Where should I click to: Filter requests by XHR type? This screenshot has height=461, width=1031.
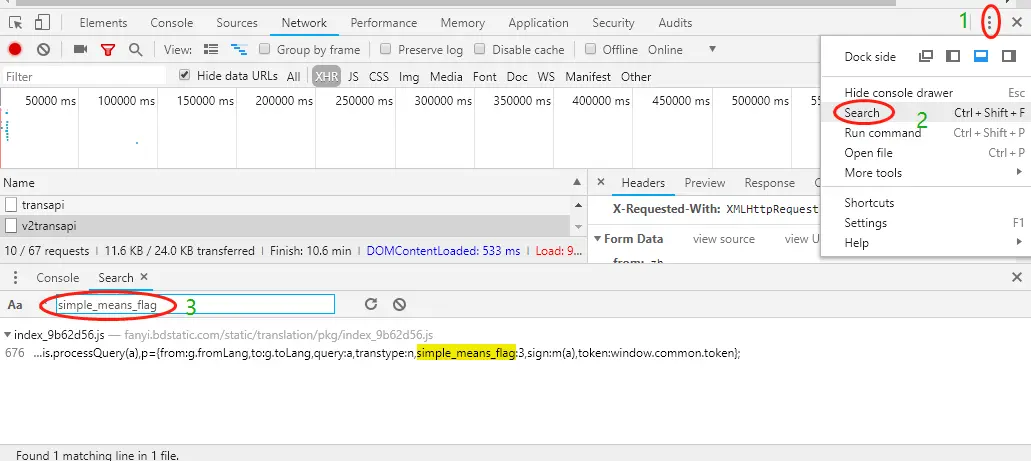click(326, 76)
